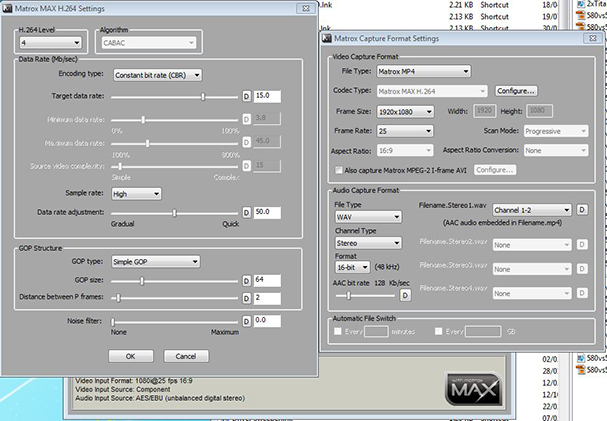This screenshot has height=421, width=607.
Task: Click the disabled Aspect Ratio Conversion dropdown
Action: tap(556, 151)
